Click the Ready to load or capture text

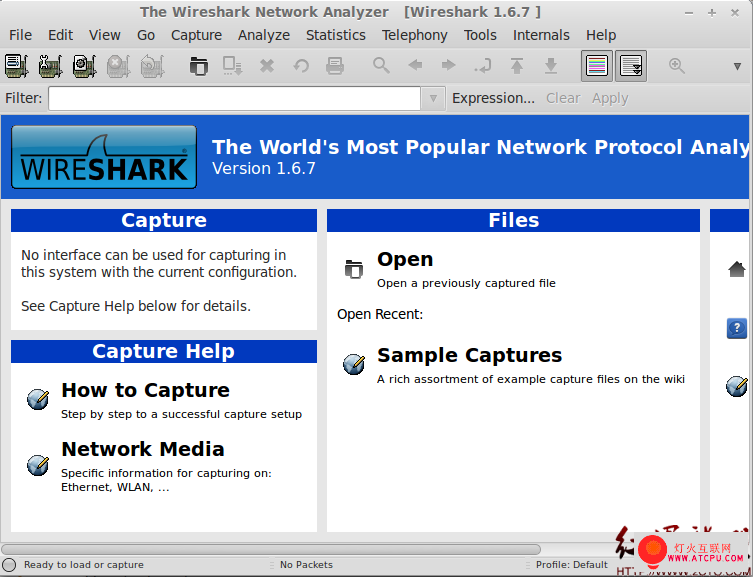84,565
